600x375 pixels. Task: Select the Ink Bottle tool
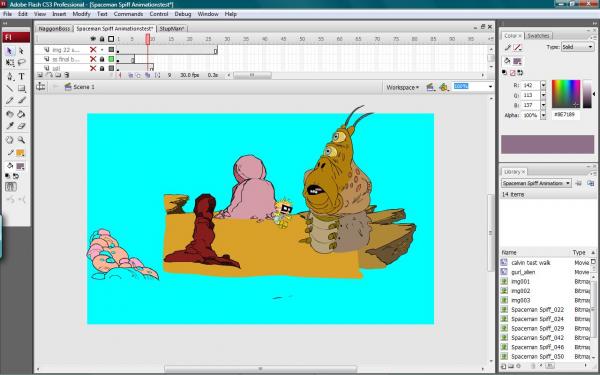(x=10, y=114)
